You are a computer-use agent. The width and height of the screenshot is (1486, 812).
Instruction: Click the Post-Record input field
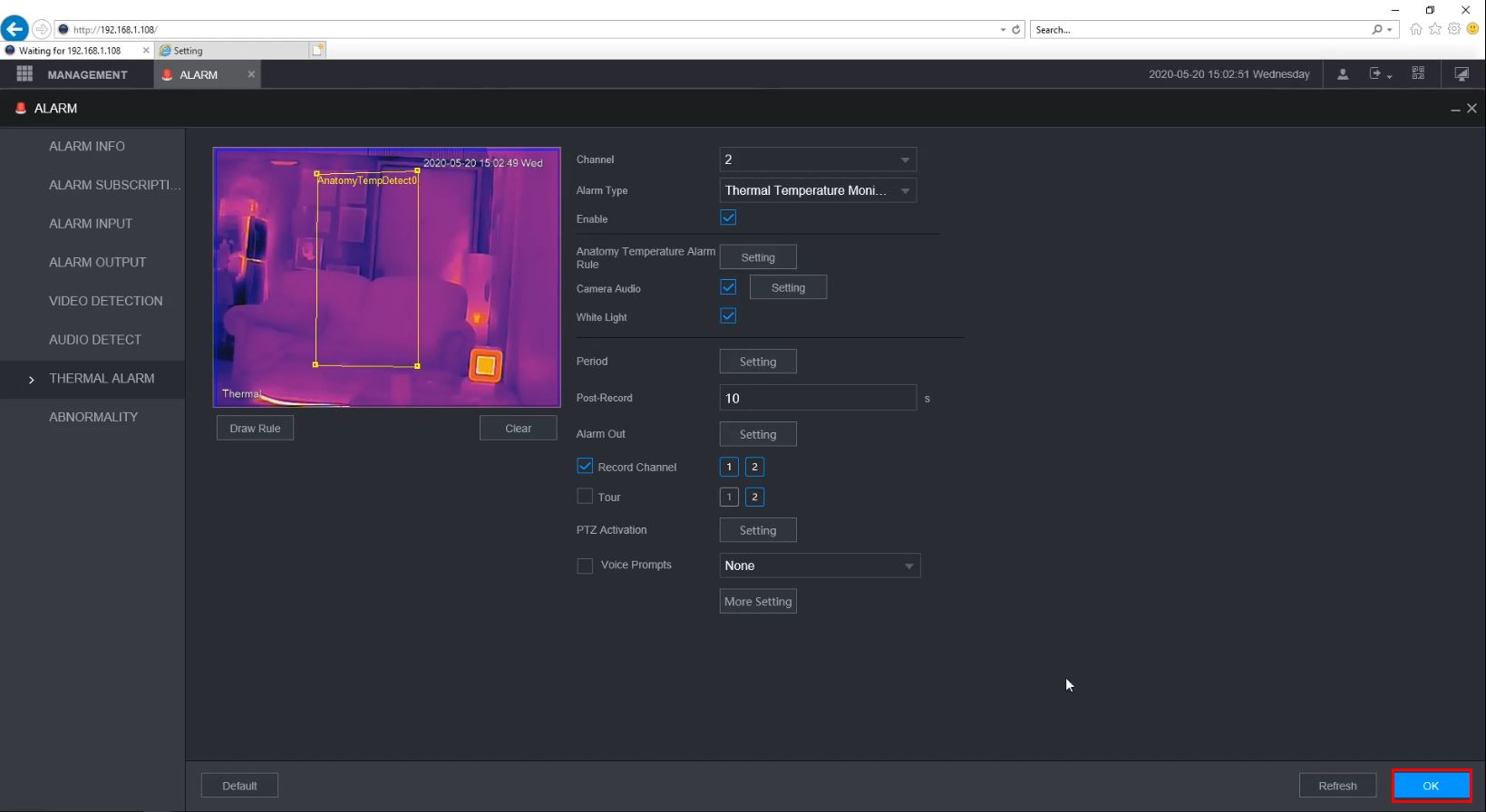click(817, 398)
